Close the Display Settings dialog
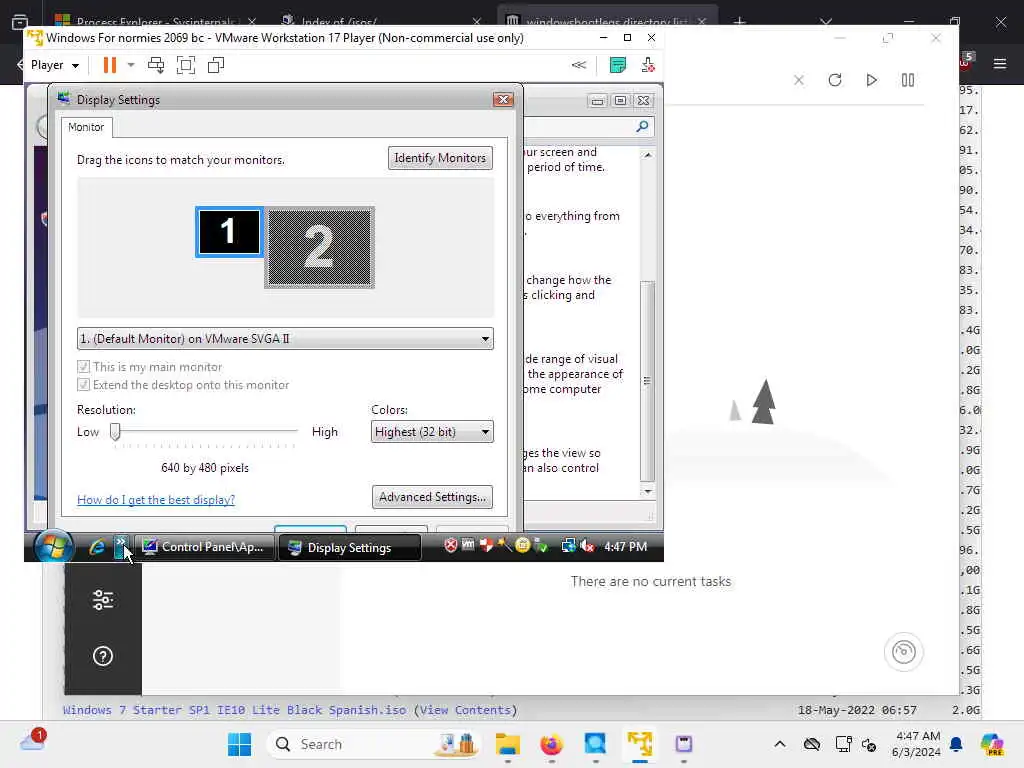 (x=503, y=99)
